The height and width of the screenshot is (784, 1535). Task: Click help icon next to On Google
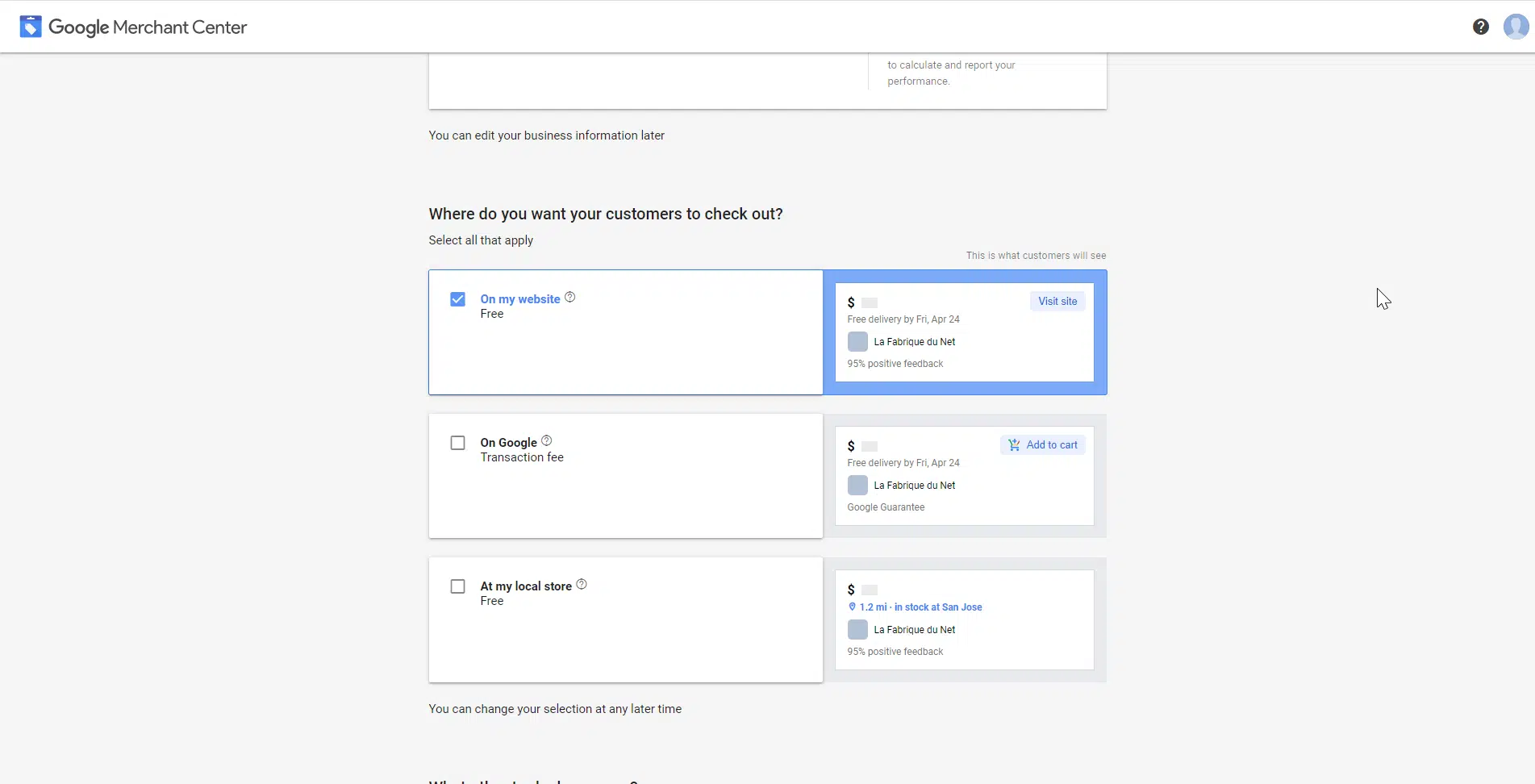tap(547, 440)
